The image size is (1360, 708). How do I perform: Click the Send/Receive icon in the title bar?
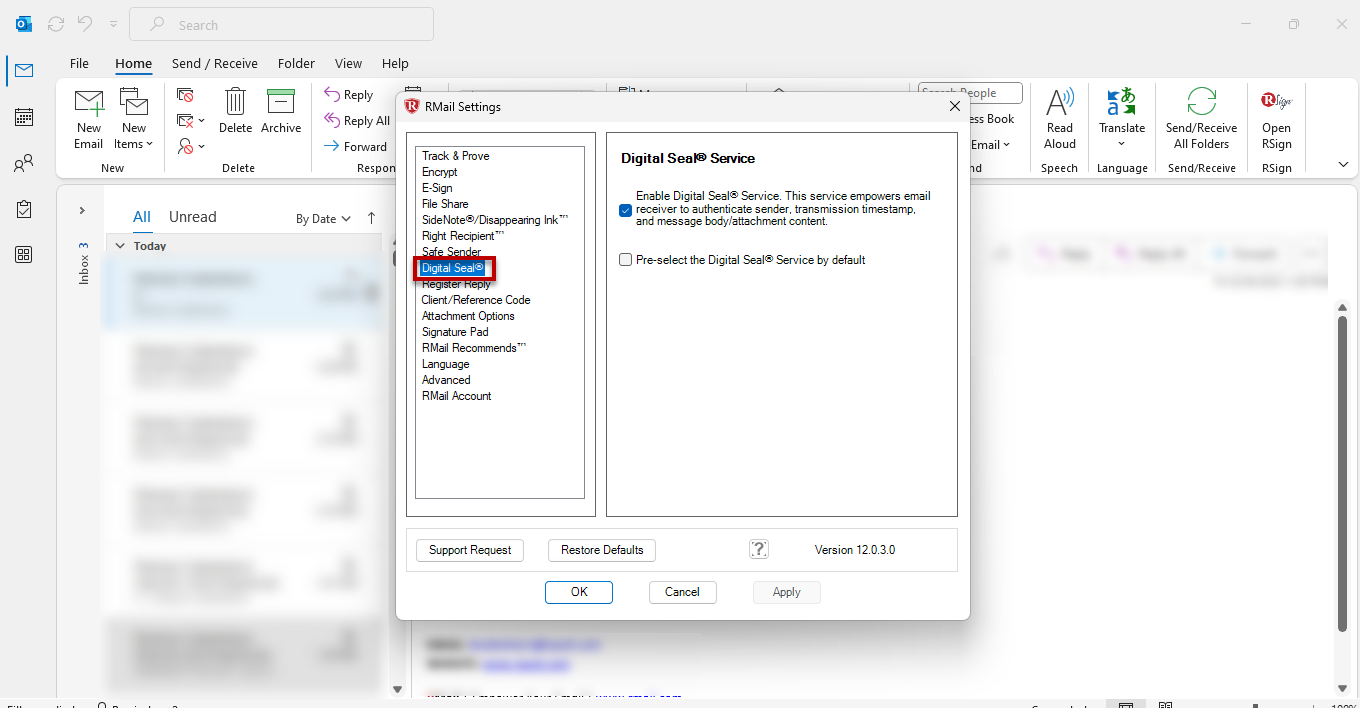tap(56, 24)
